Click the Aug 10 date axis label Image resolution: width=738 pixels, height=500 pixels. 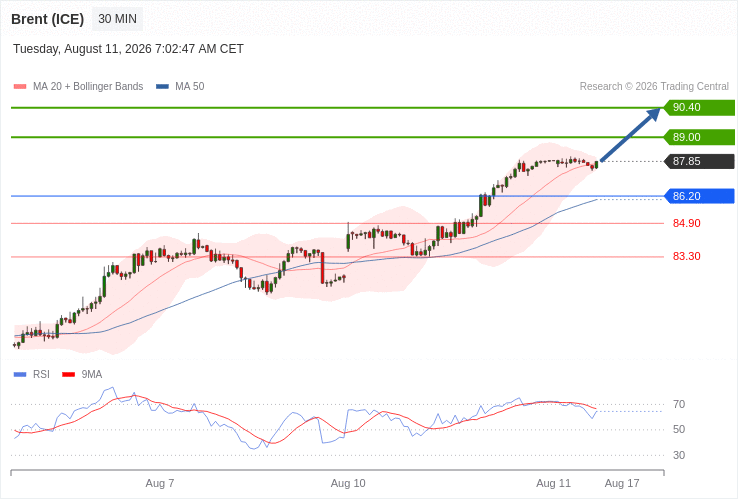point(348,484)
